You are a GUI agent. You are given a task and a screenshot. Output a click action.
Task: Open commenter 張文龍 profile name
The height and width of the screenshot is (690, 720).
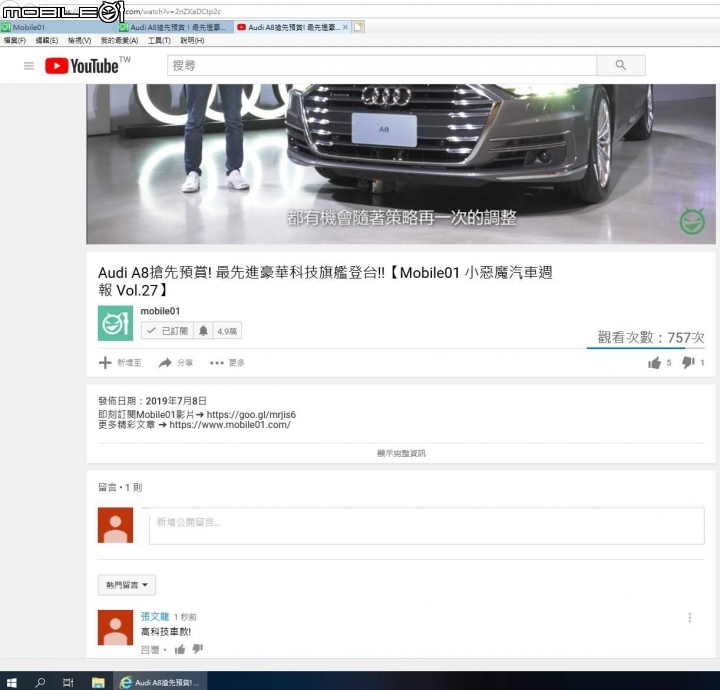point(155,617)
